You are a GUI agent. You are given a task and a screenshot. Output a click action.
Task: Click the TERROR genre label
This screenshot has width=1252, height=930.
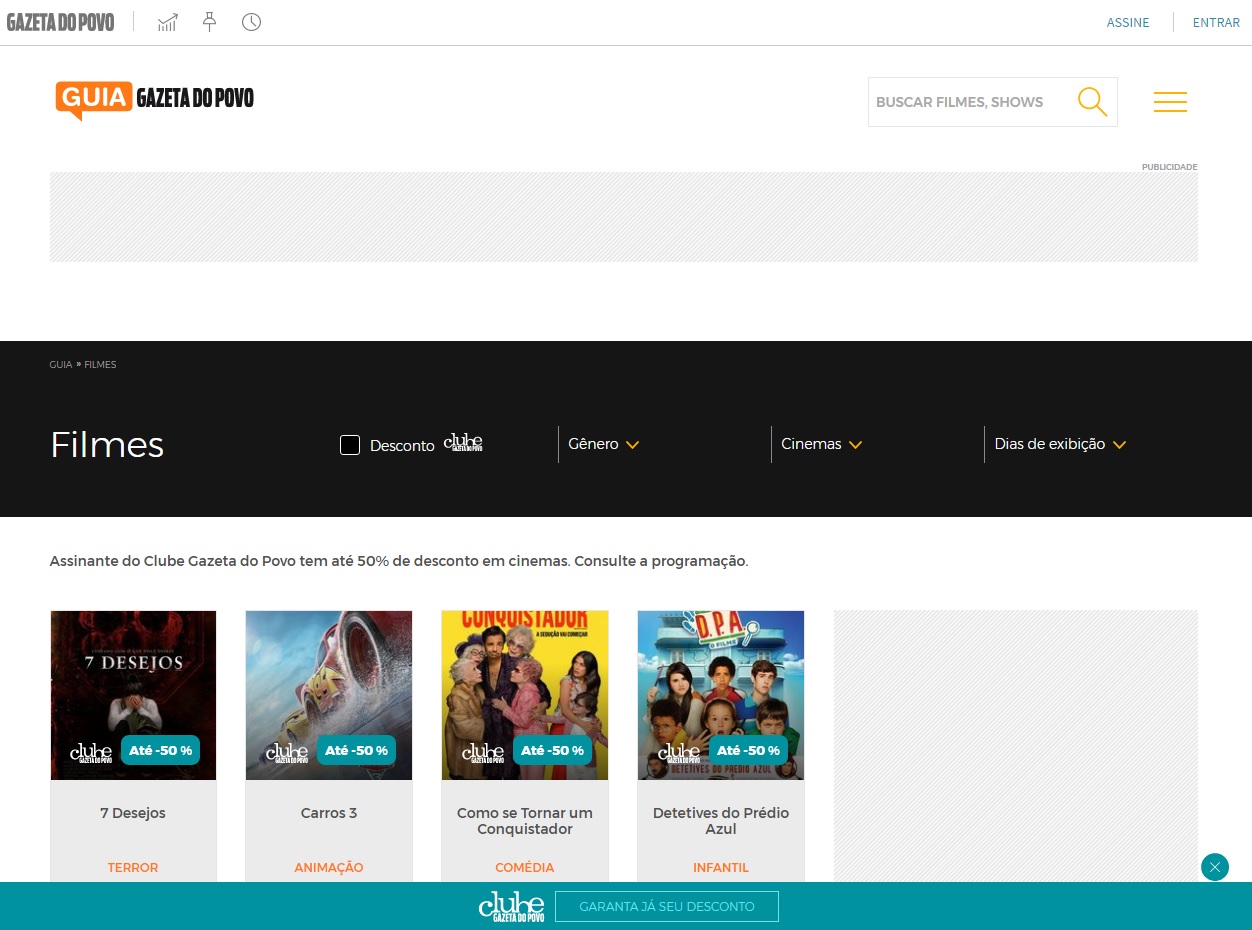coord(133,868)
